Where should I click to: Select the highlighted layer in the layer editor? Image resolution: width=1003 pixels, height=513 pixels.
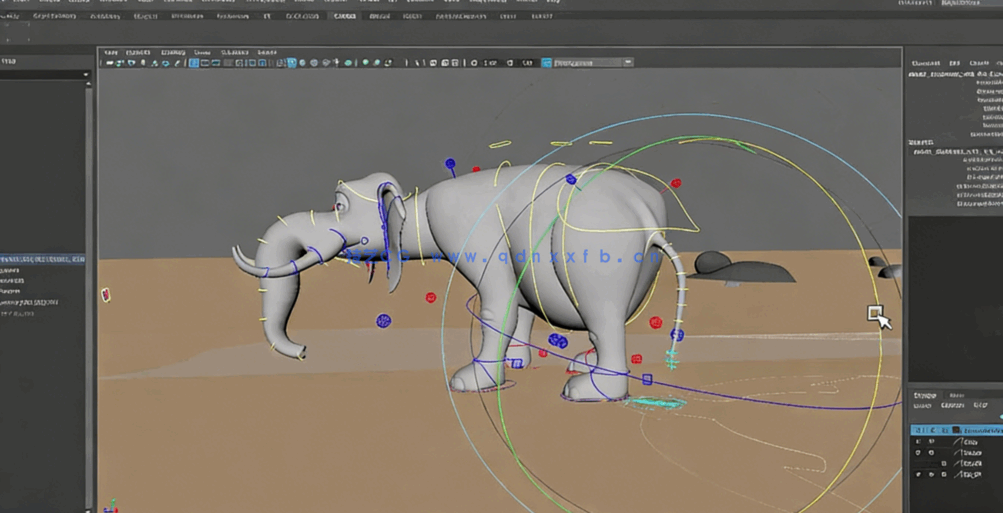[x=980, y=429]
